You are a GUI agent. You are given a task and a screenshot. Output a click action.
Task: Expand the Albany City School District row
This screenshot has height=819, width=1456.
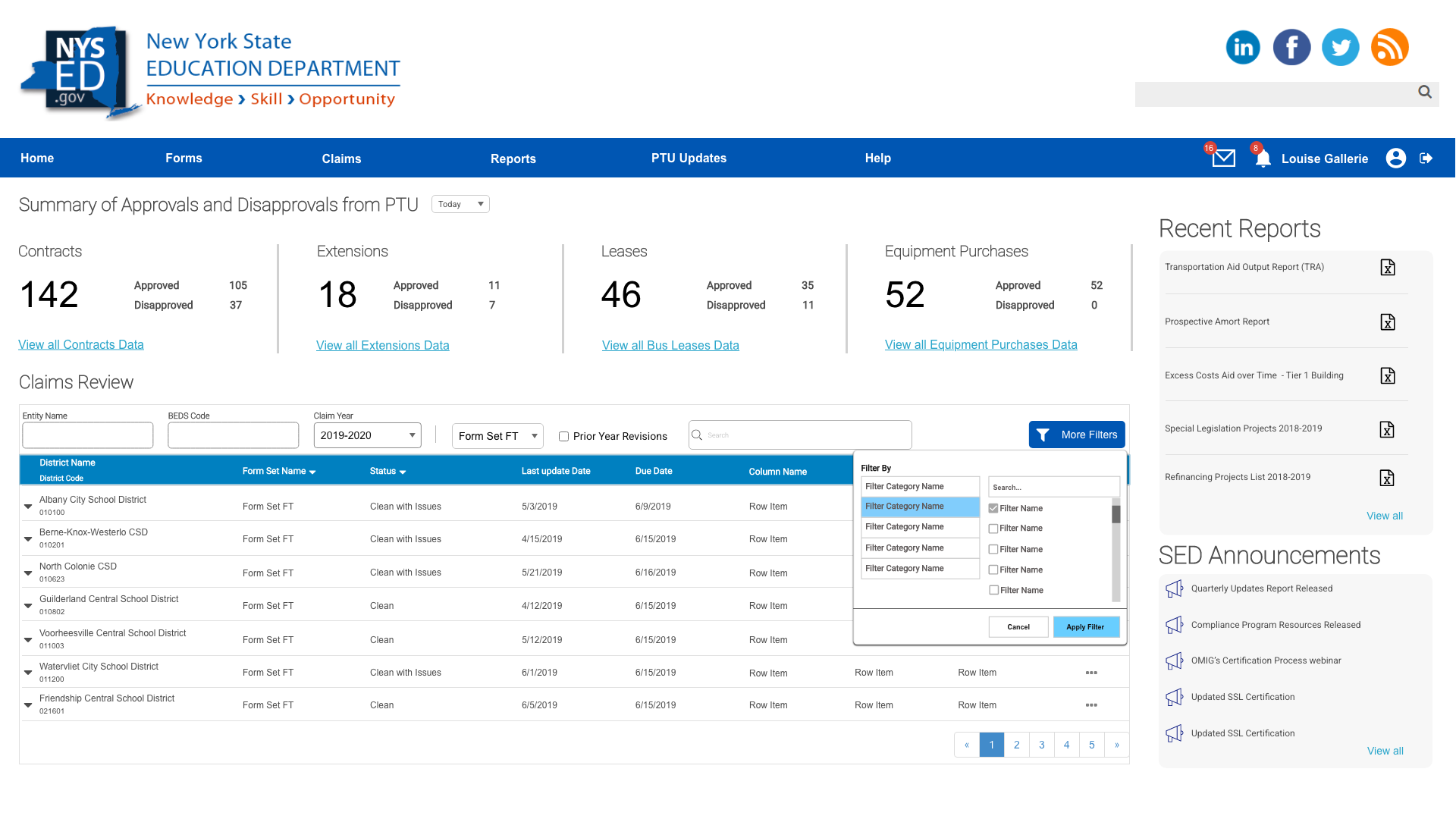click(28, 506)
